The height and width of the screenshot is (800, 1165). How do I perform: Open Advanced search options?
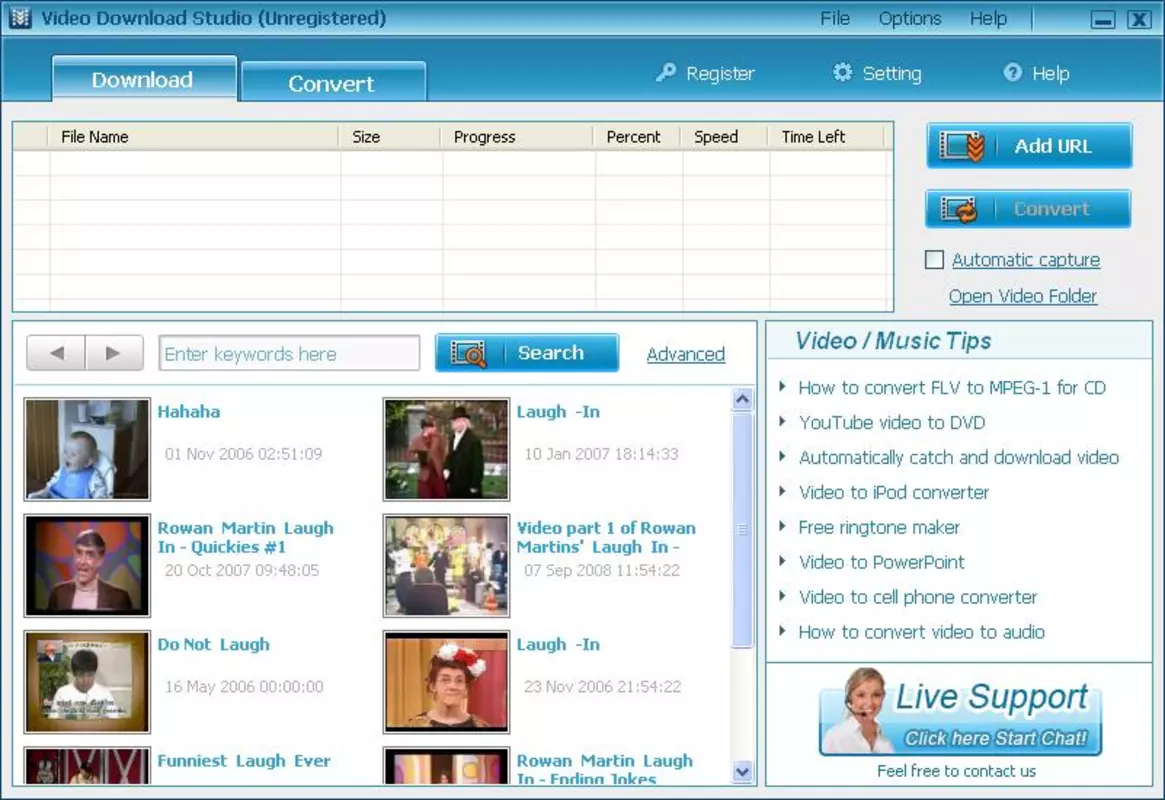point(685,354)
